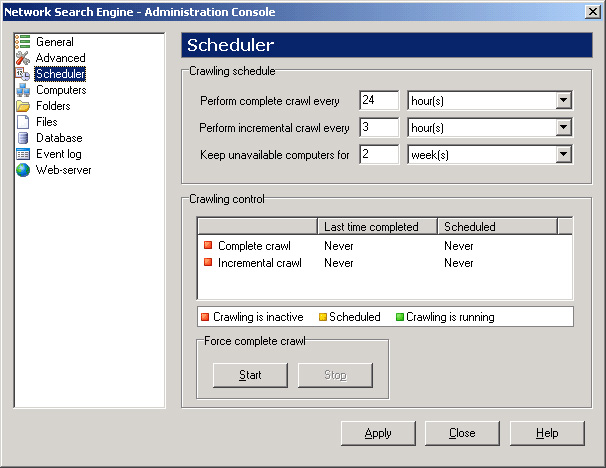Image resolution: width=606 pixels, height=468 pixels.
Task: Click the Apply button
Action: 378,433
